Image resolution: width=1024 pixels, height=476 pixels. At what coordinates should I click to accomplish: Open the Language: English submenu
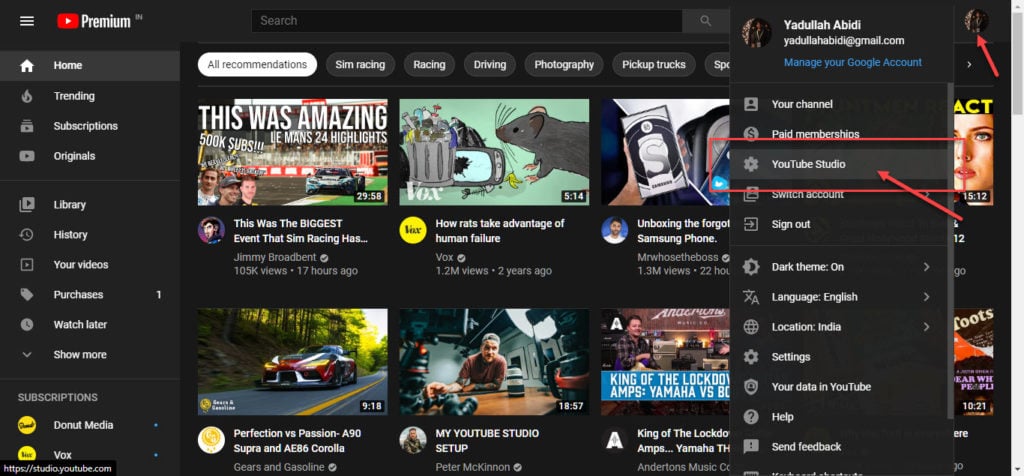[x=841, y=296]
